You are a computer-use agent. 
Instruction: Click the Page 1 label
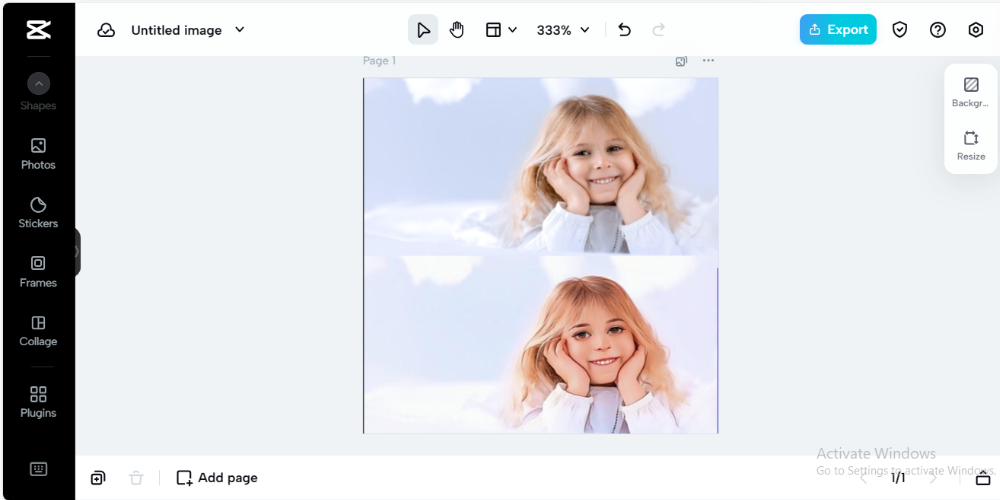379,61
